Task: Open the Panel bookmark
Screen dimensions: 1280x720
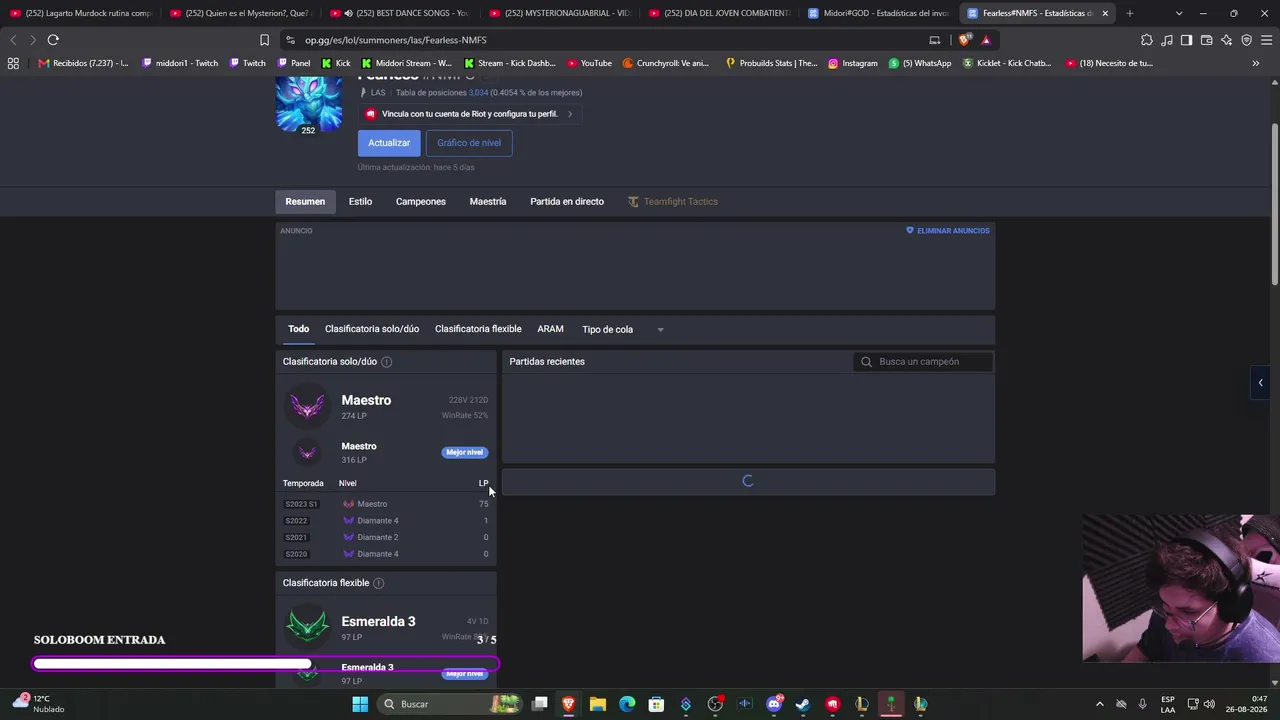Action: click(x=292, y=63)
